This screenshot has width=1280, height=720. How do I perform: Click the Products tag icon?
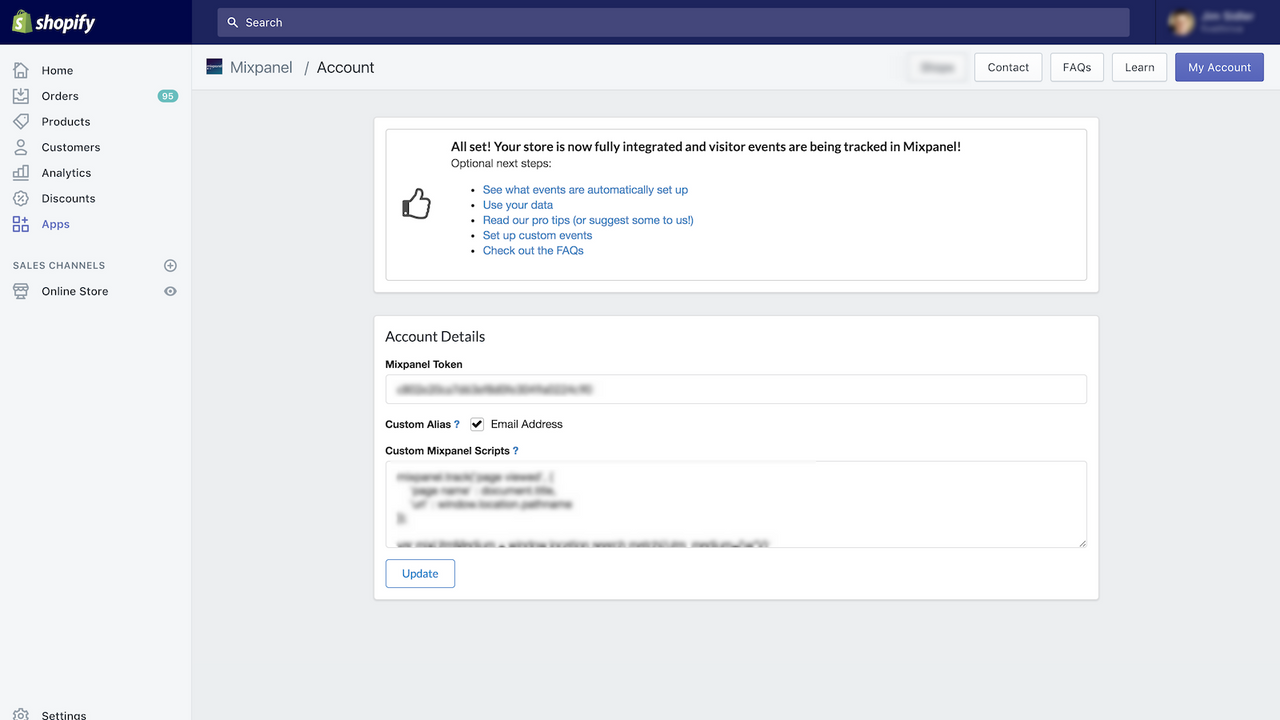point(21,121)
